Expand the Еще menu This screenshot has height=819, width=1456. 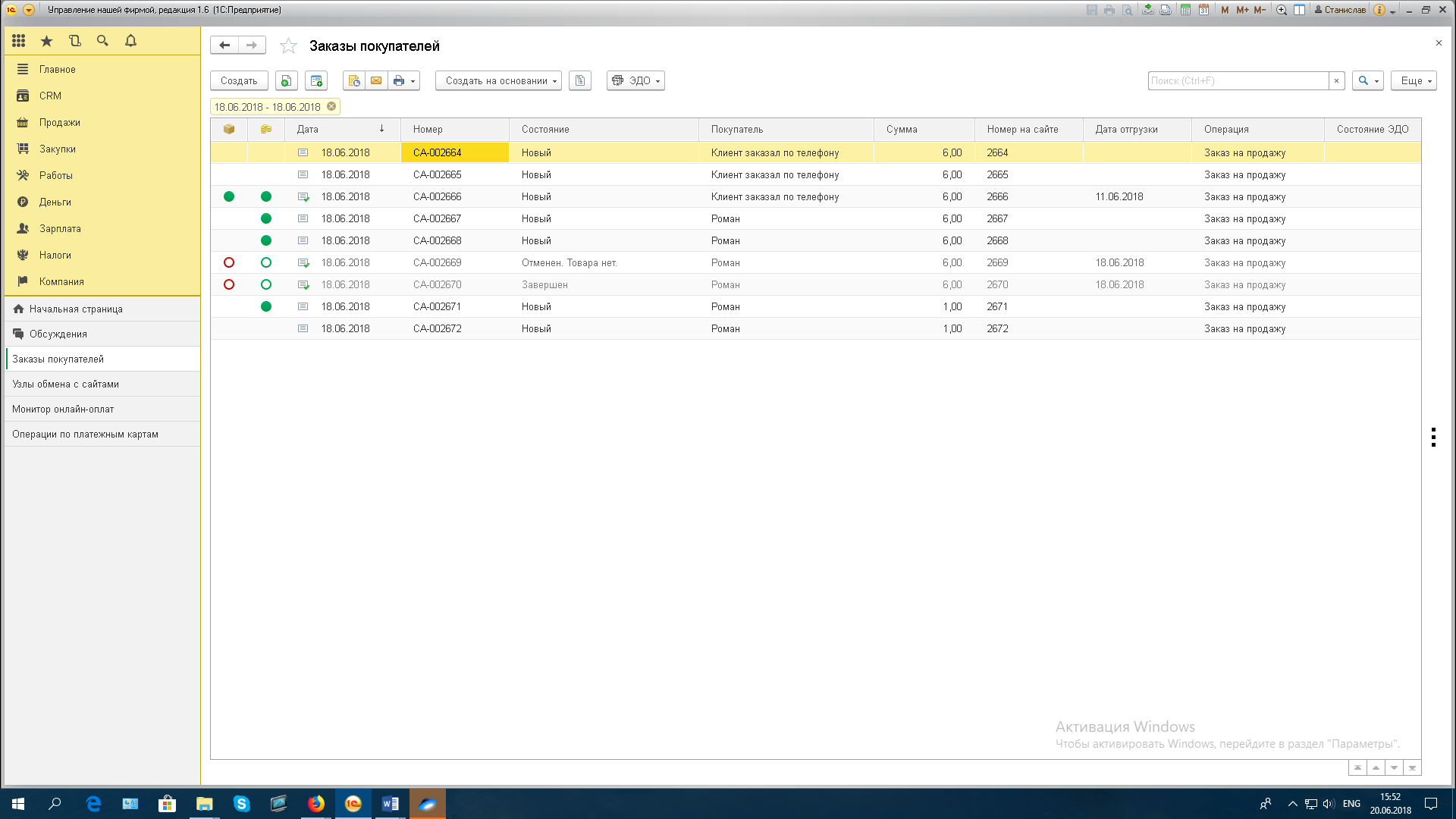pyautogui.click(x=1414, y=80)
